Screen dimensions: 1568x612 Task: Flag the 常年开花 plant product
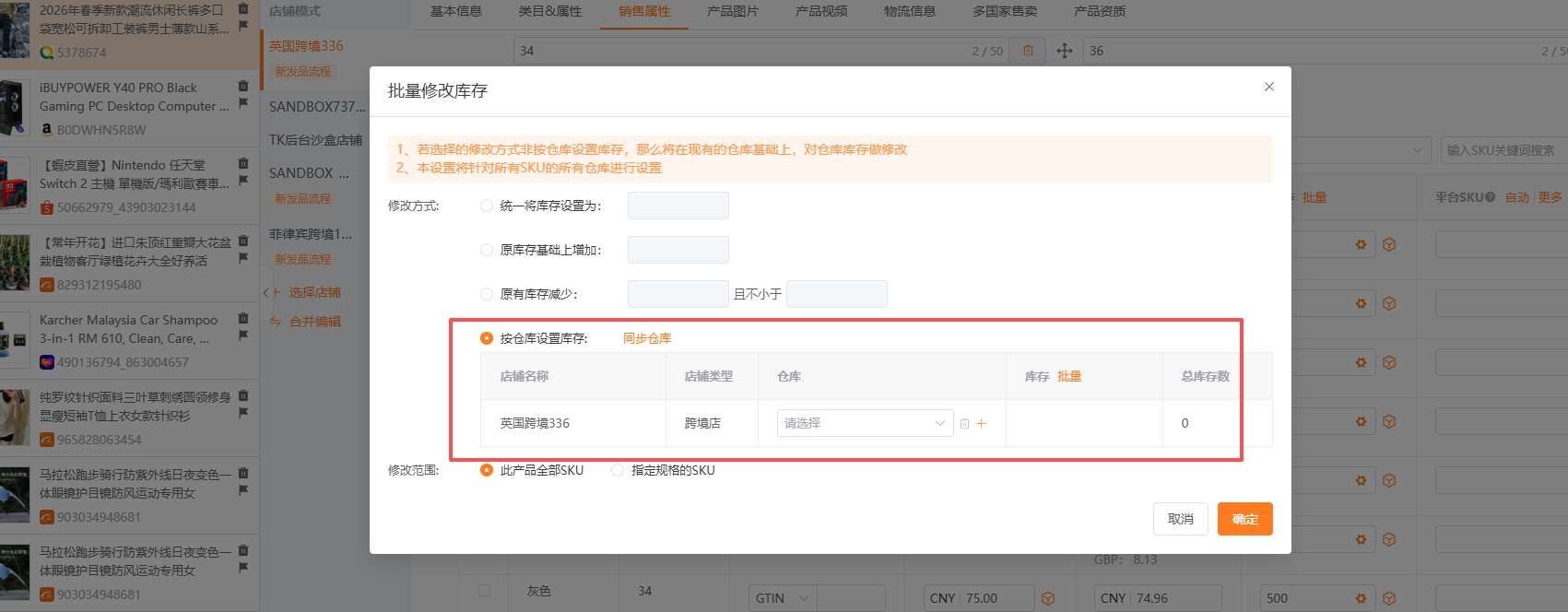click(x=243, y=258)
